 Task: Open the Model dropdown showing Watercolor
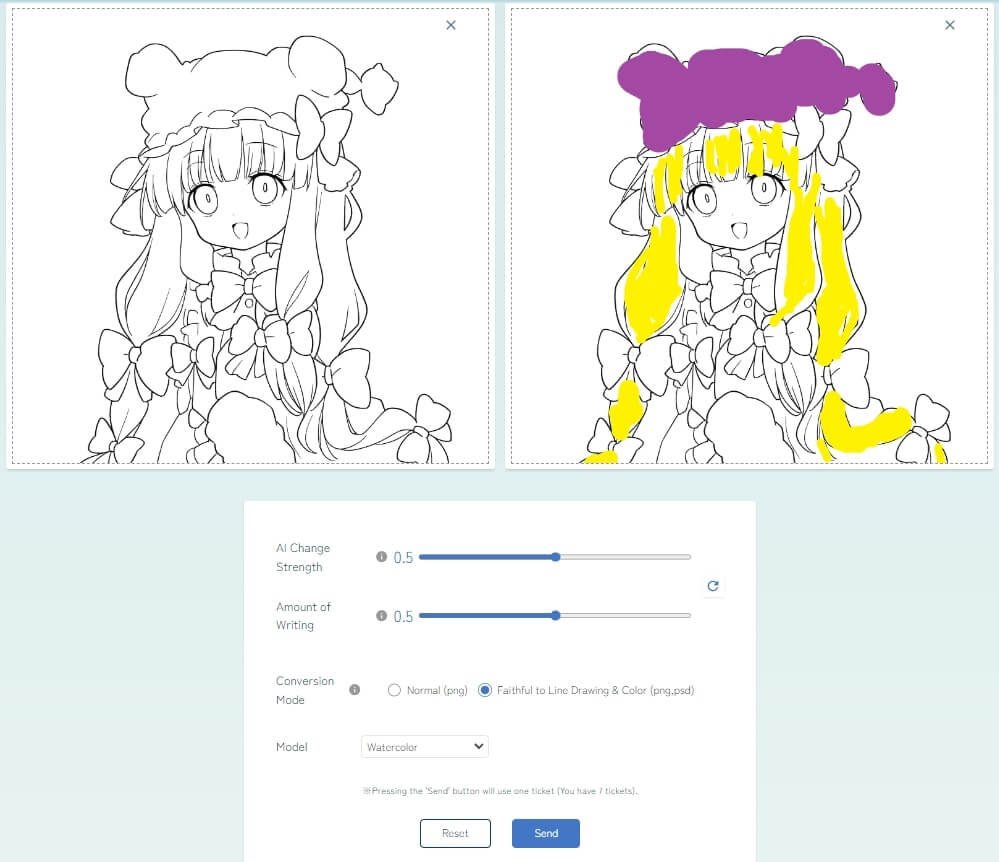pos(425,747)
